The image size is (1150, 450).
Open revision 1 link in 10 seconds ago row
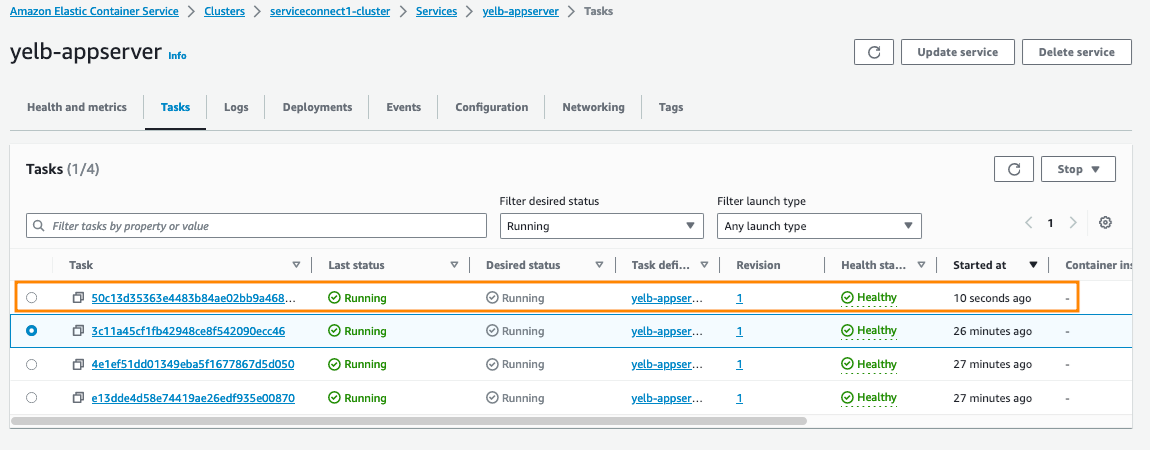(x=739, y=298)
